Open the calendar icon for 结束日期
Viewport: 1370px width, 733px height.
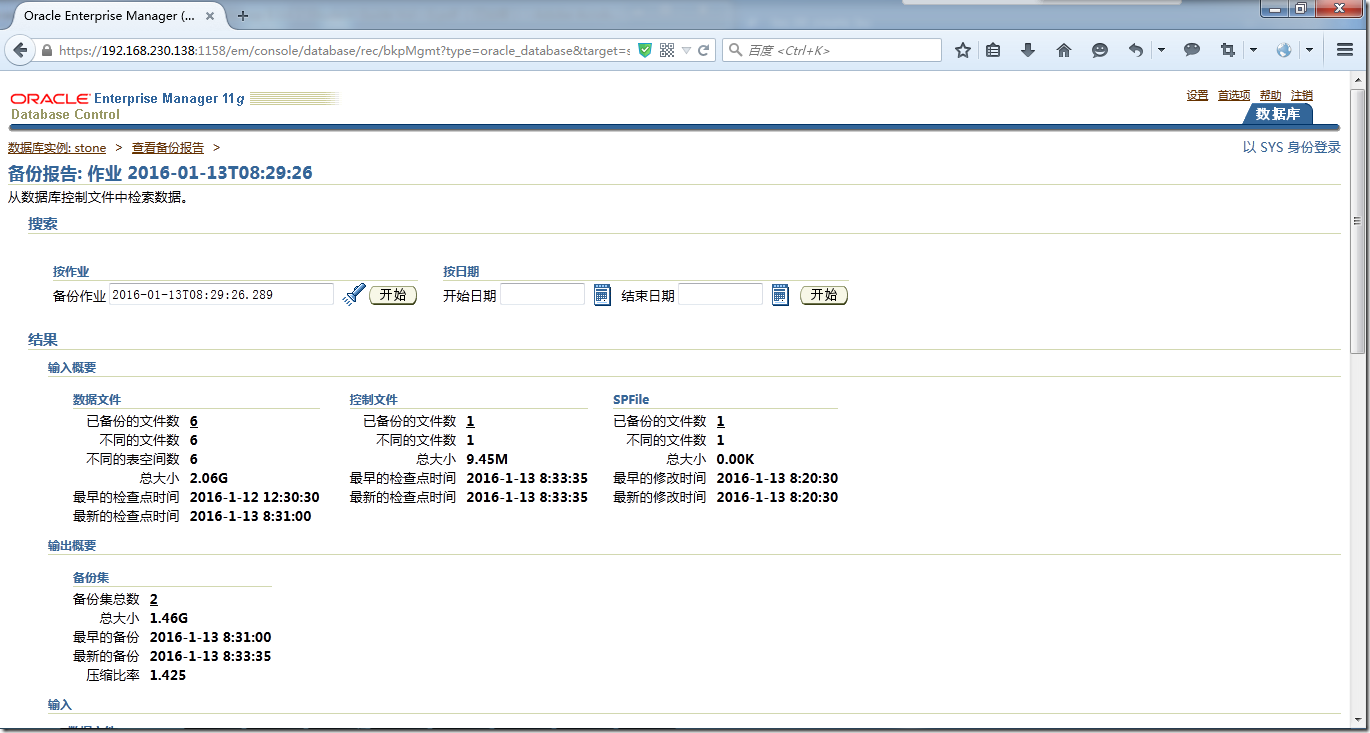pyautogui.click(x=780, y=295)
